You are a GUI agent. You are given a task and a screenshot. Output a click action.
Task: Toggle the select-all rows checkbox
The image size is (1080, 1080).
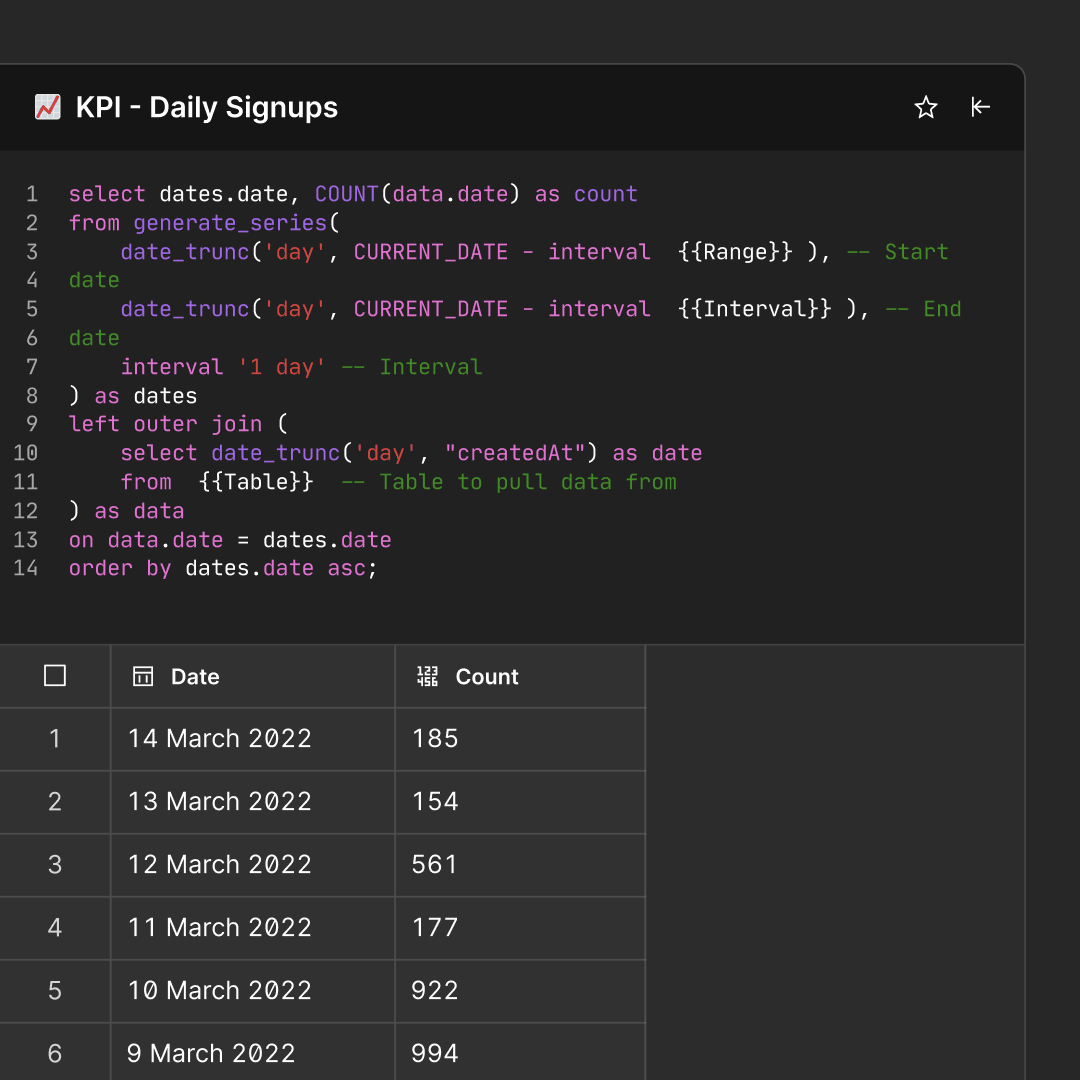tap(55, 676)
